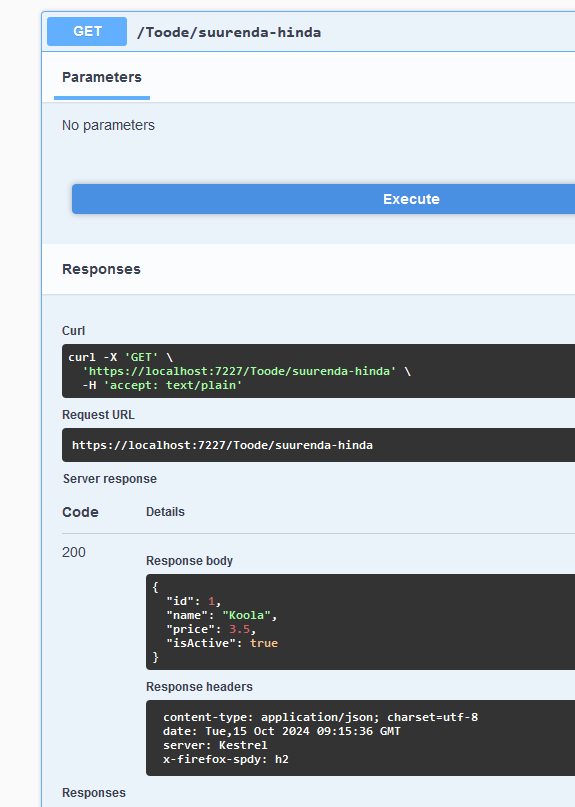
Task: Click the Execute button
Action: click(x=323, y=199)
